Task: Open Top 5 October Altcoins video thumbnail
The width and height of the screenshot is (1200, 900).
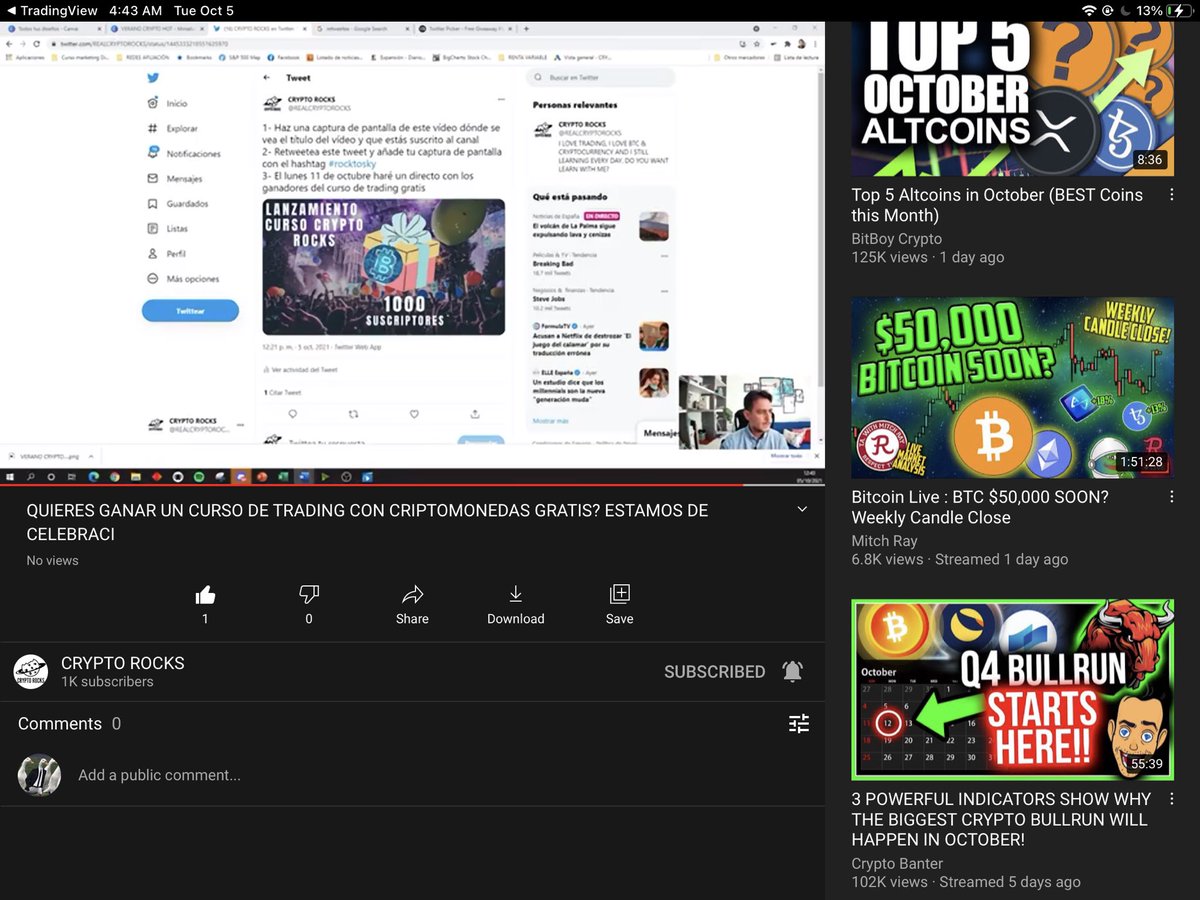Action: point(1012,98)
